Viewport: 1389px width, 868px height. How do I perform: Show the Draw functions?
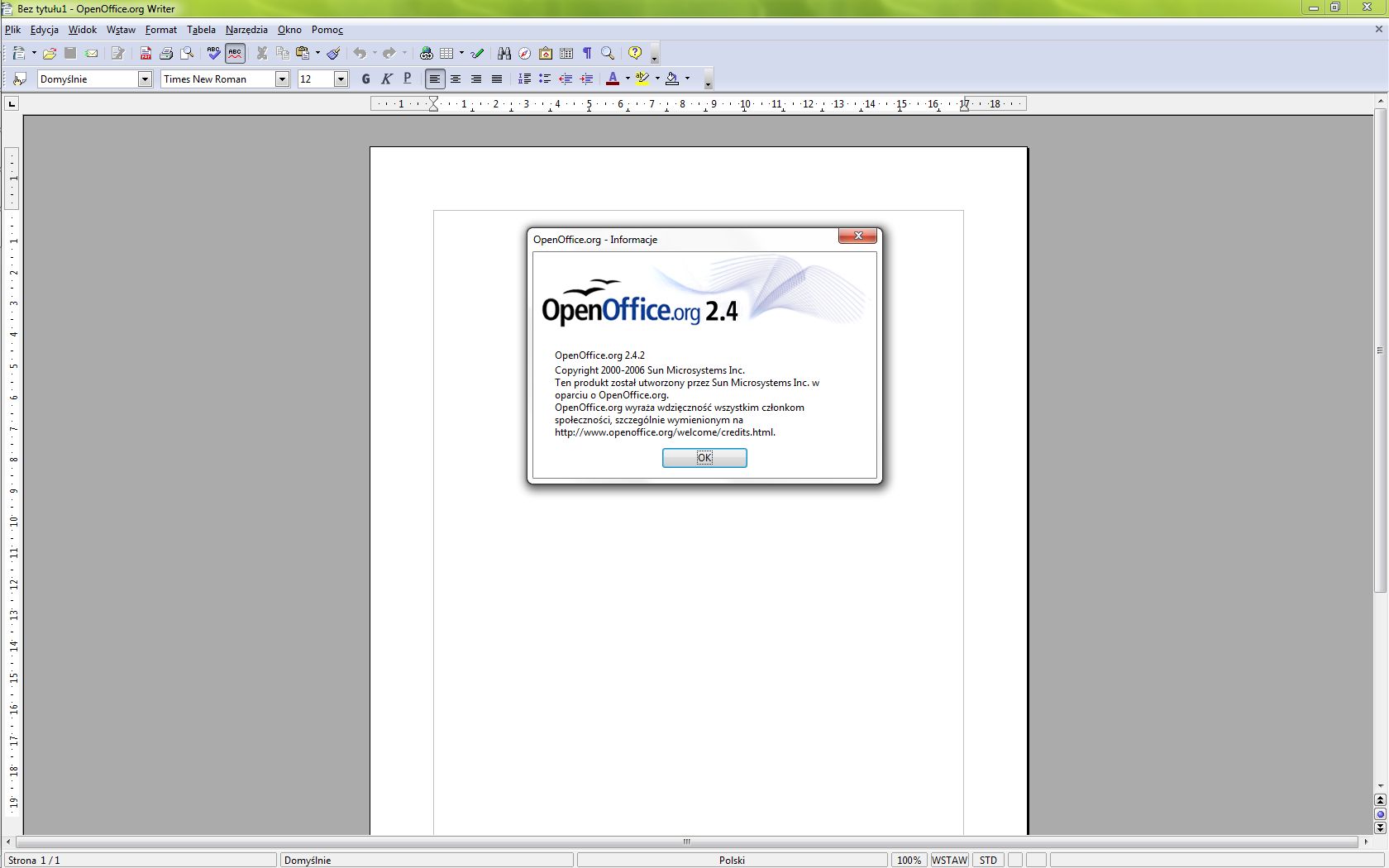[x=477, y=53]
